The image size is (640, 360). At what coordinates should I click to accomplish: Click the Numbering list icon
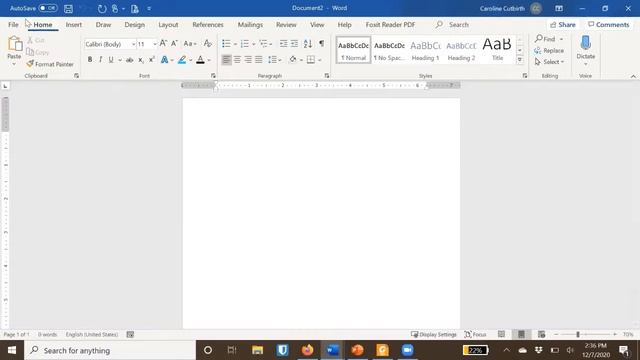click(245, 43)
